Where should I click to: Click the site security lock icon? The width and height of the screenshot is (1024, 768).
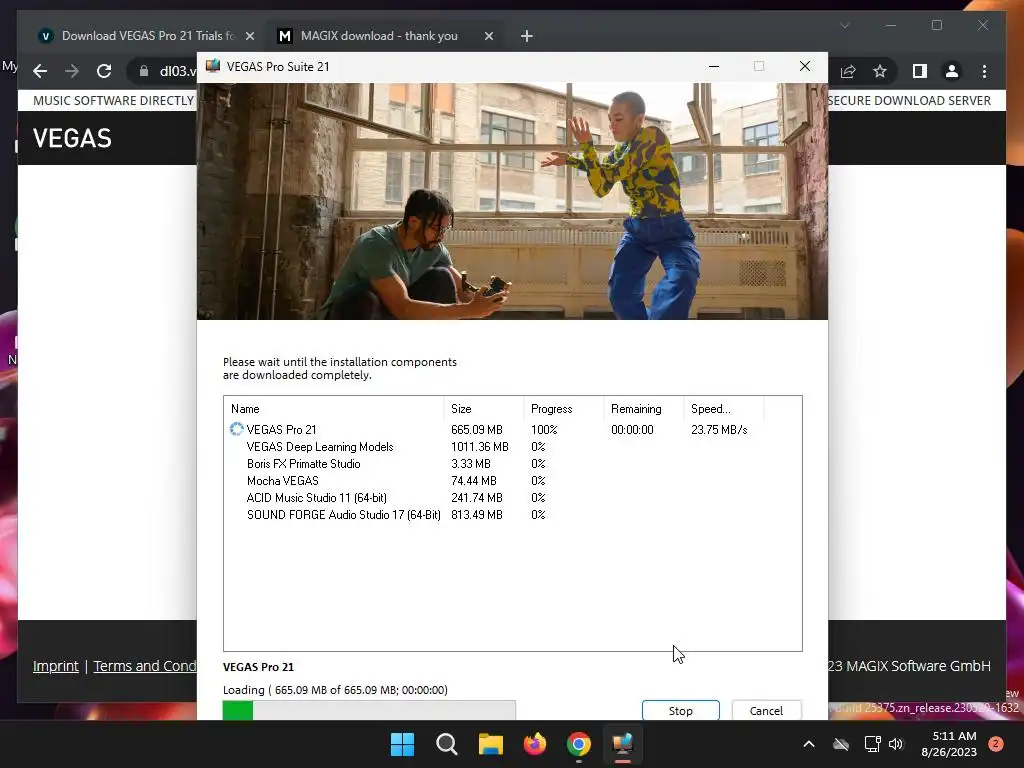coord(144,71)
